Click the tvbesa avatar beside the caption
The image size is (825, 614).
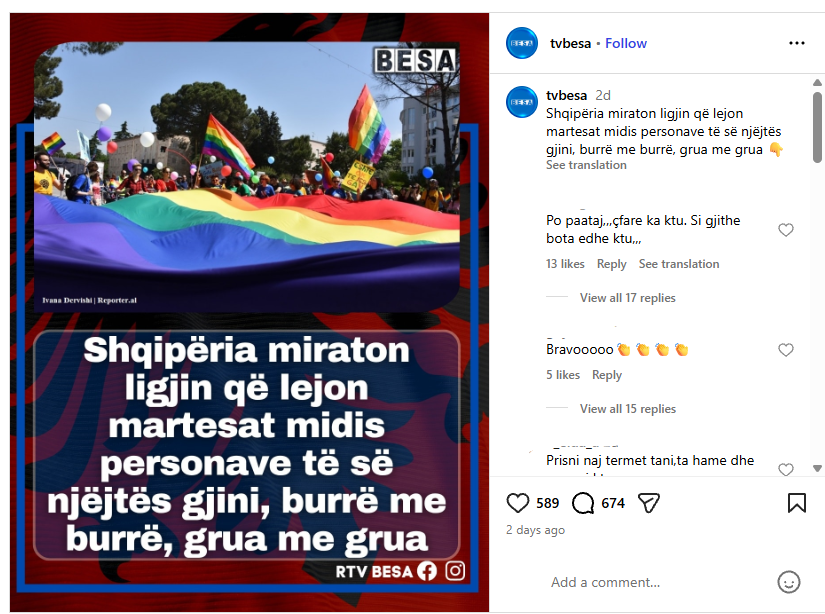[x=521, y=102]
